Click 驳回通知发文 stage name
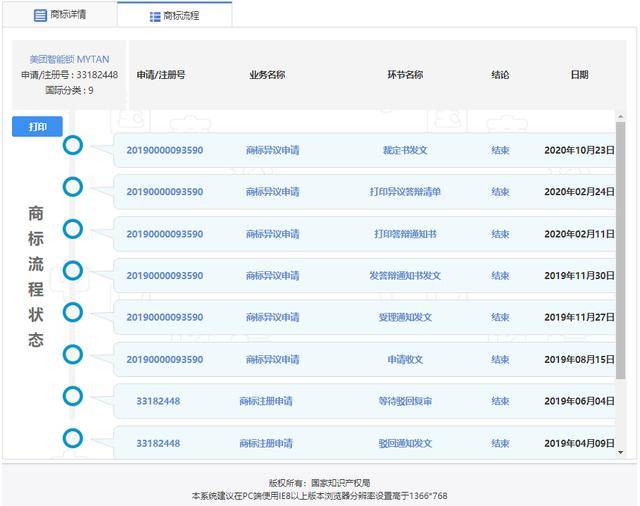The image size is (640, 506). coord(405,444)
